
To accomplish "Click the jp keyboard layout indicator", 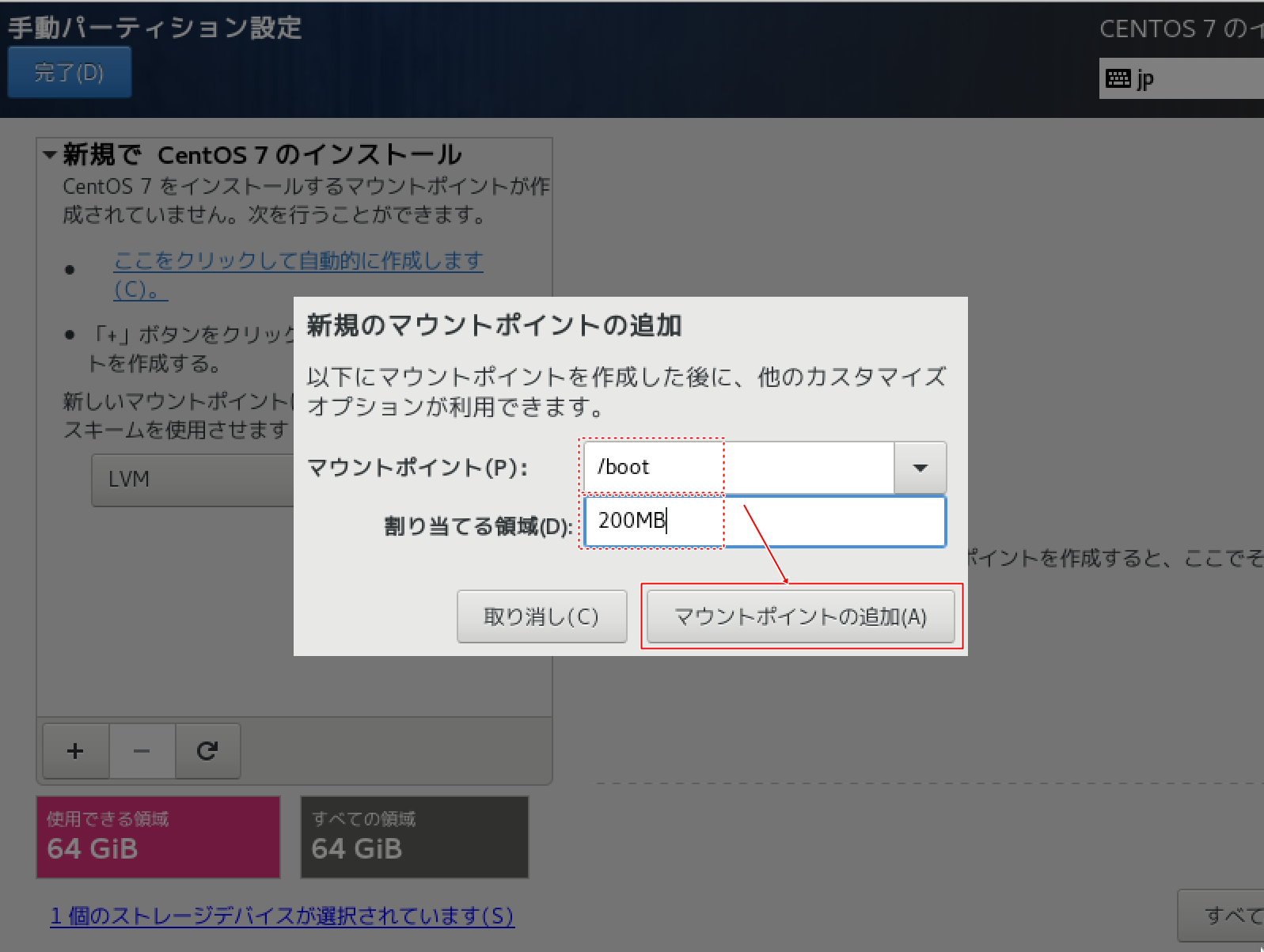I will [x=1182, y=78].
